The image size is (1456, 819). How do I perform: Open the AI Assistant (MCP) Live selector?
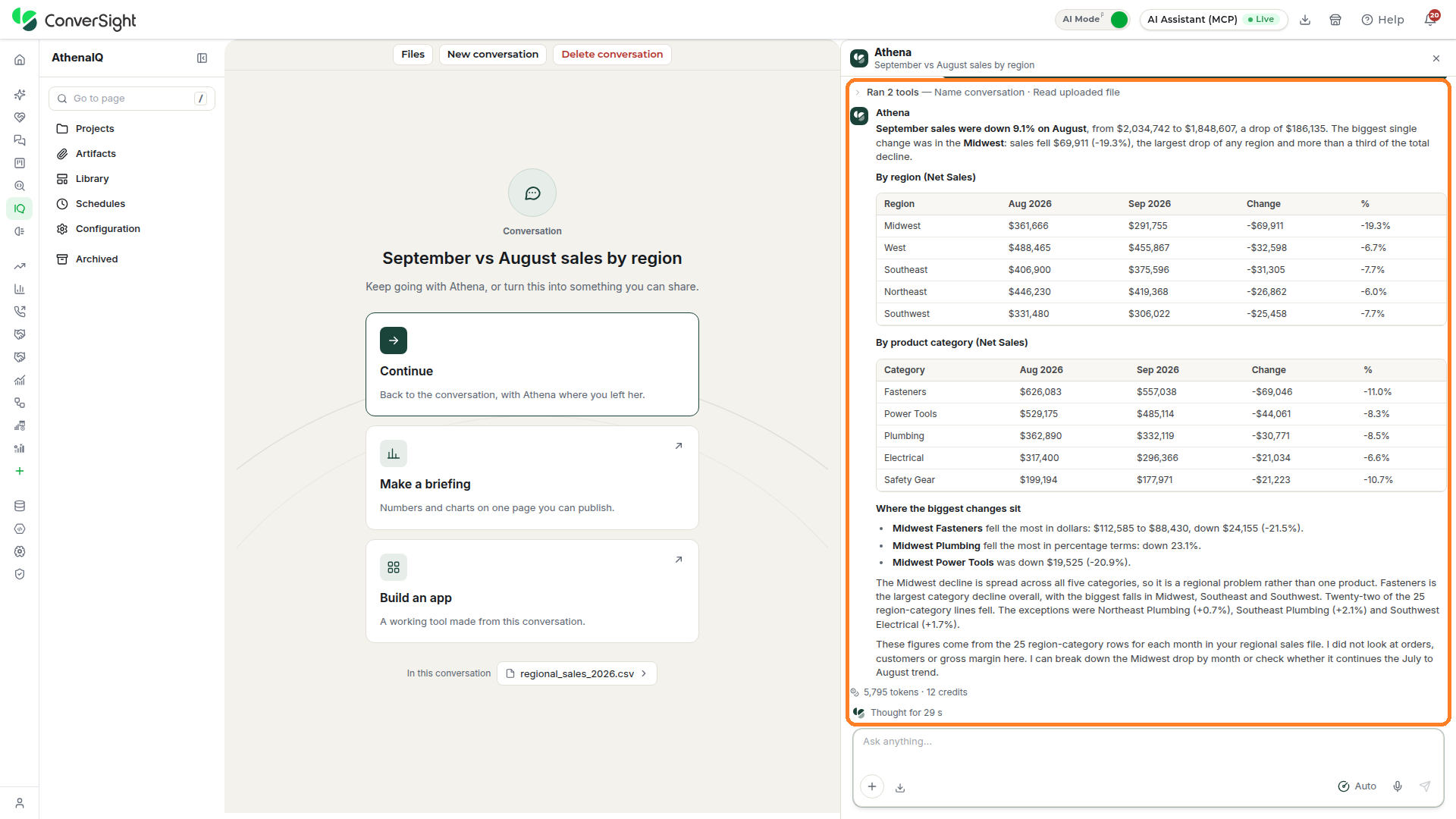coord(1213,20)
